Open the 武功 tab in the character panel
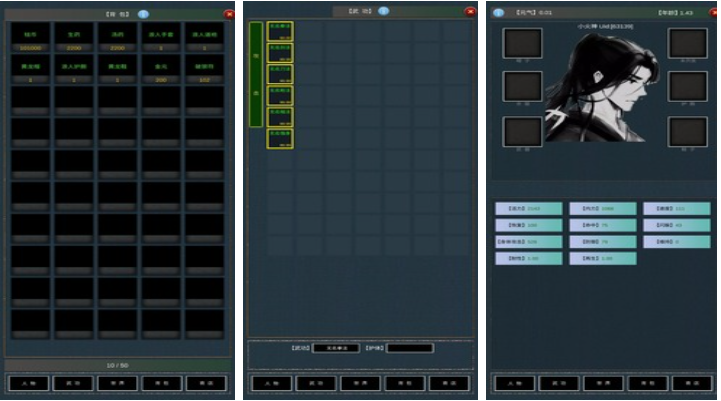Viewport: 721px width, 401px height. (559, 383)
